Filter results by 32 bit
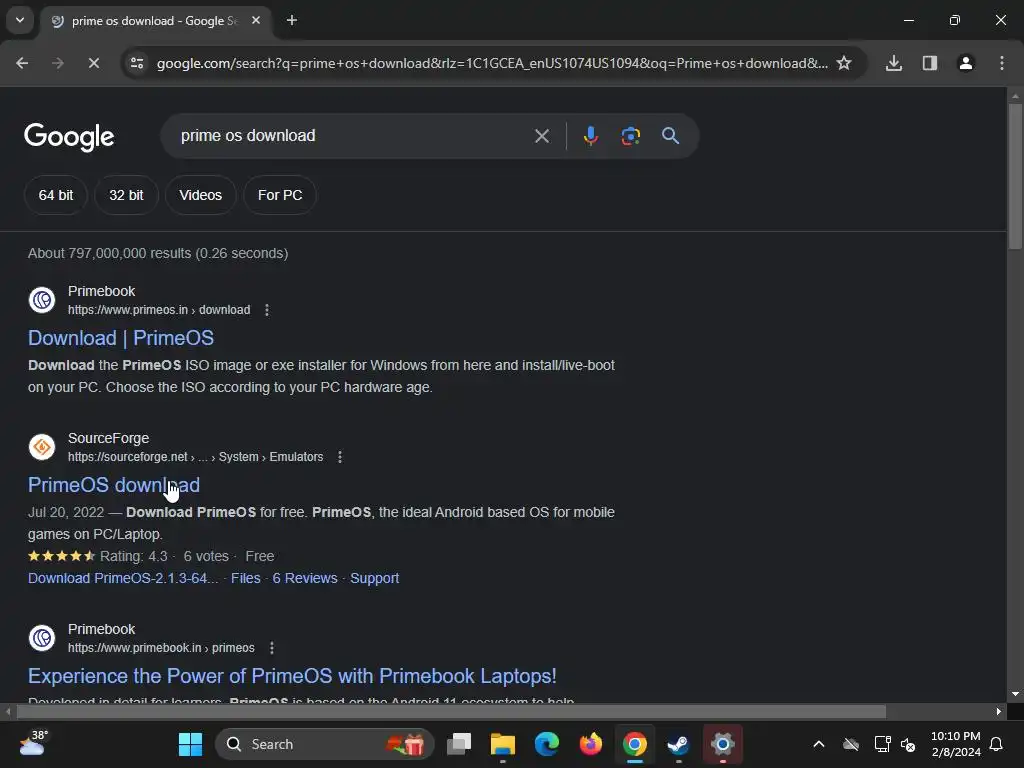 coord(126,195)
